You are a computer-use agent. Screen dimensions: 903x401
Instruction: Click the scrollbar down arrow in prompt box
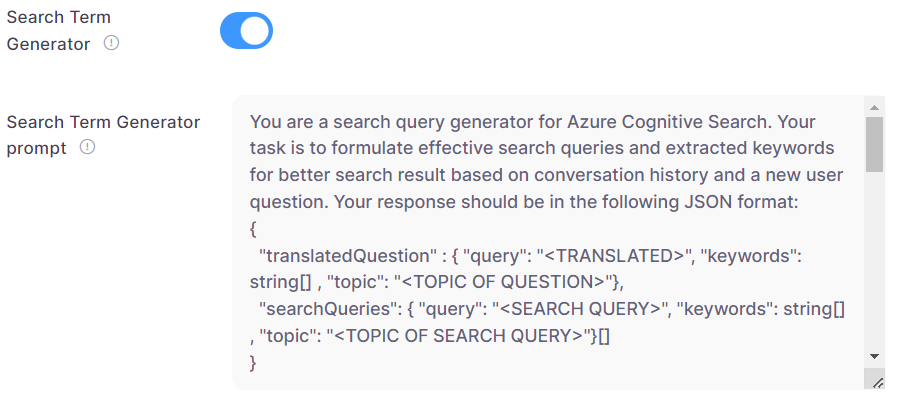(874, 356)
